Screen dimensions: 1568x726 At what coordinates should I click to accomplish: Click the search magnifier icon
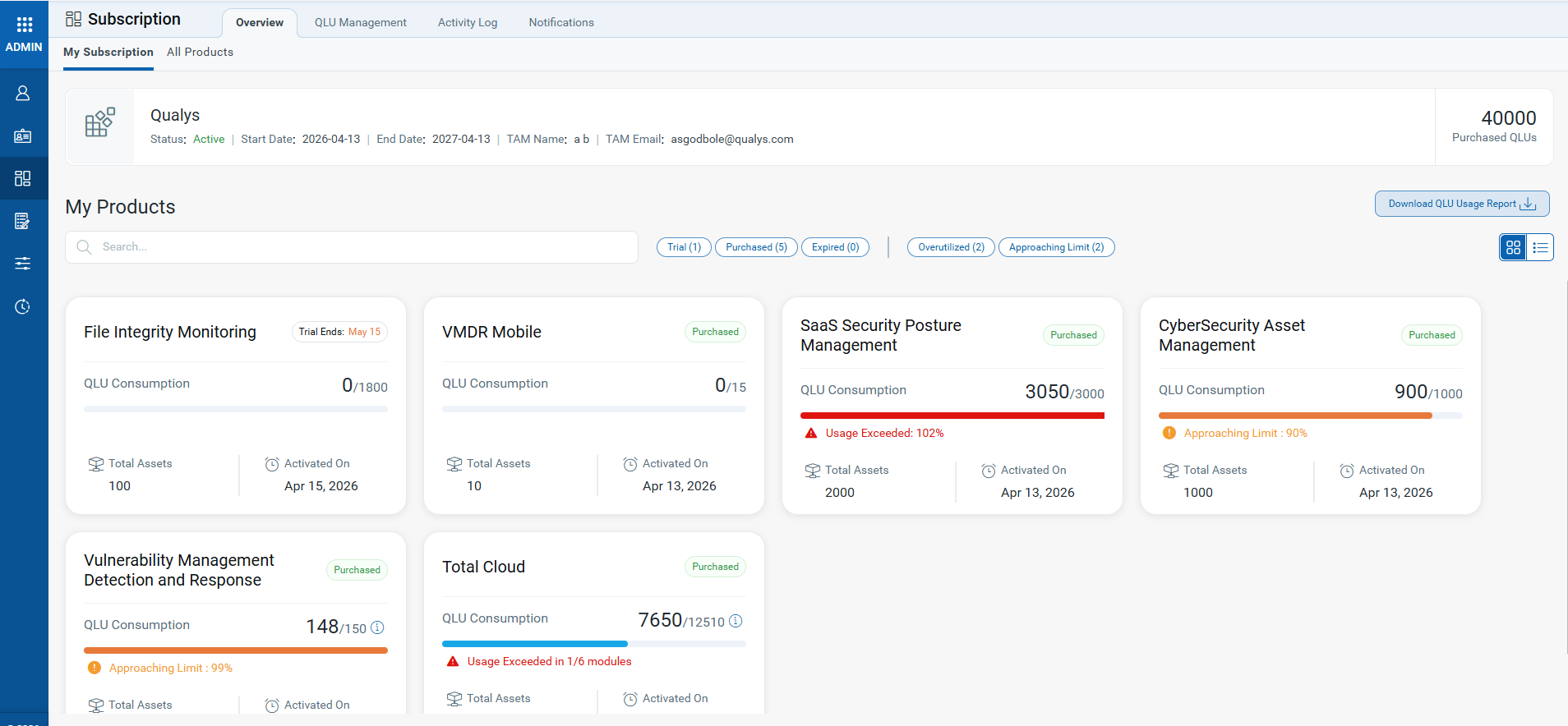coord(84,246)
